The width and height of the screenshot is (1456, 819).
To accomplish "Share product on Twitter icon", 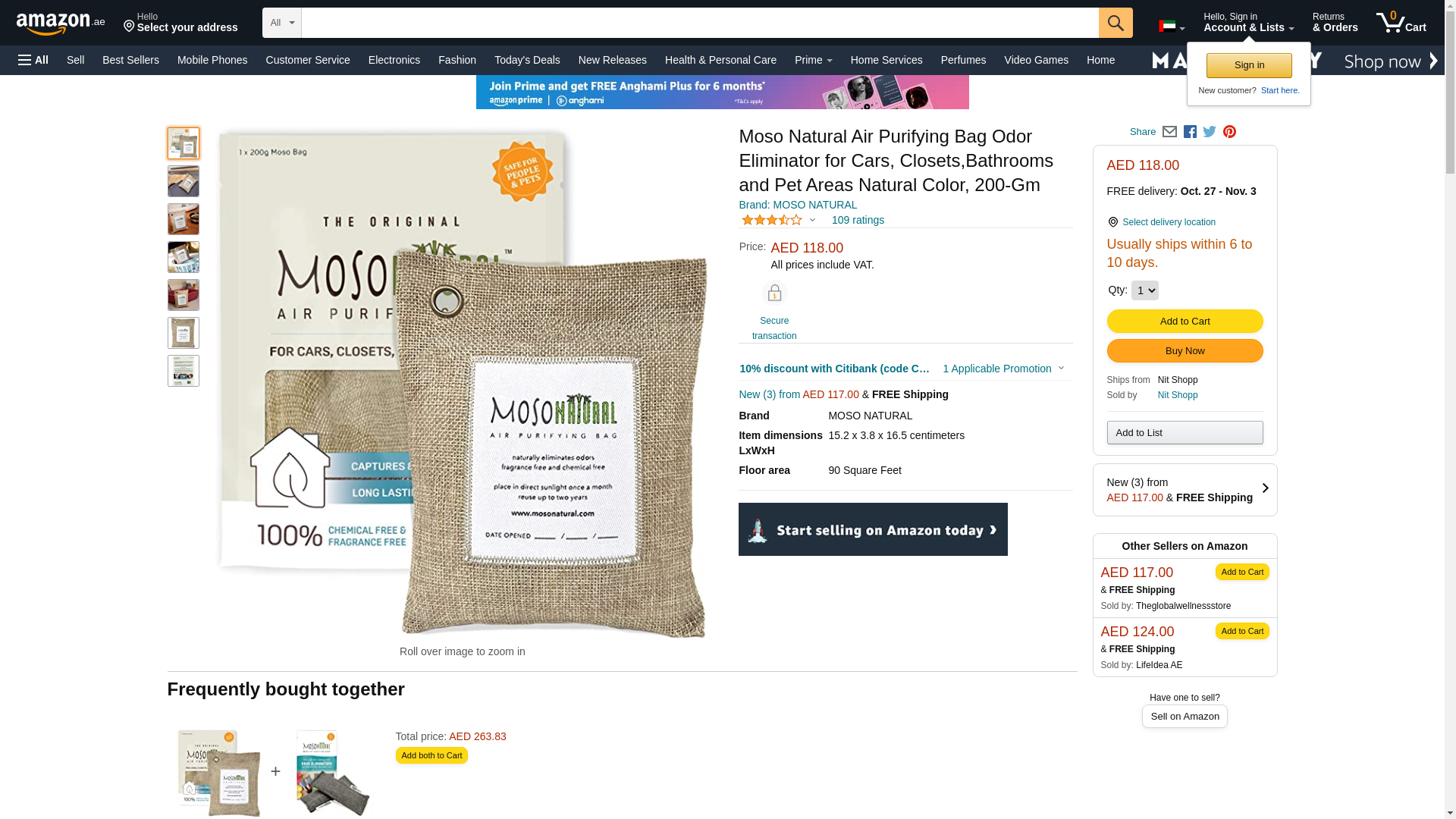I will (1210, 132).
